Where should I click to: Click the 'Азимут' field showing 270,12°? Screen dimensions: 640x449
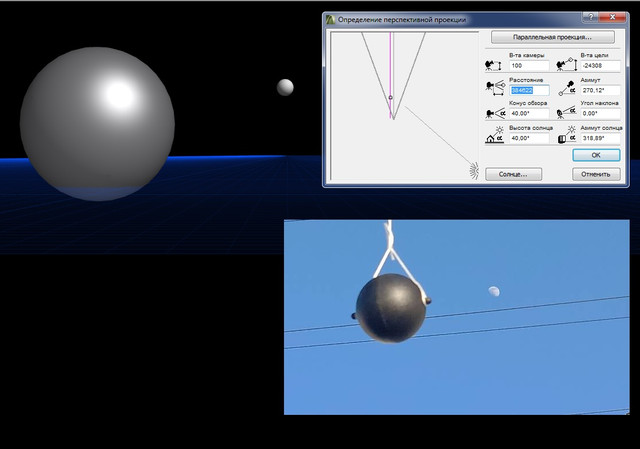coord(600,90)
